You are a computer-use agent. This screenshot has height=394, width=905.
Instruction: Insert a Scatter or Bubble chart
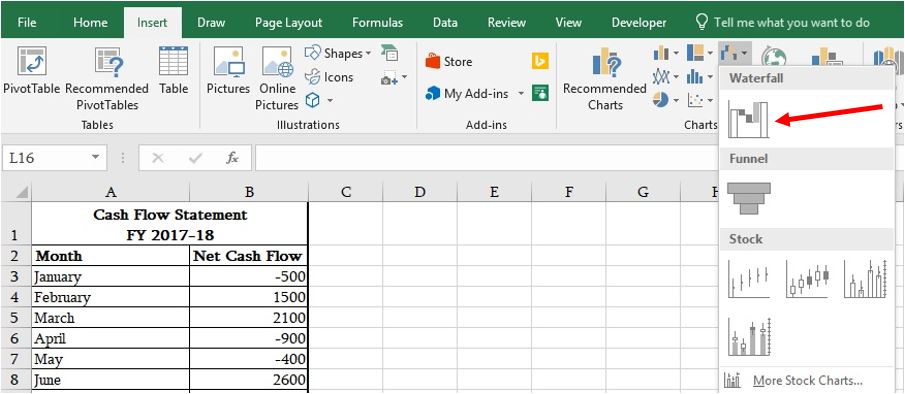(695, 100)
